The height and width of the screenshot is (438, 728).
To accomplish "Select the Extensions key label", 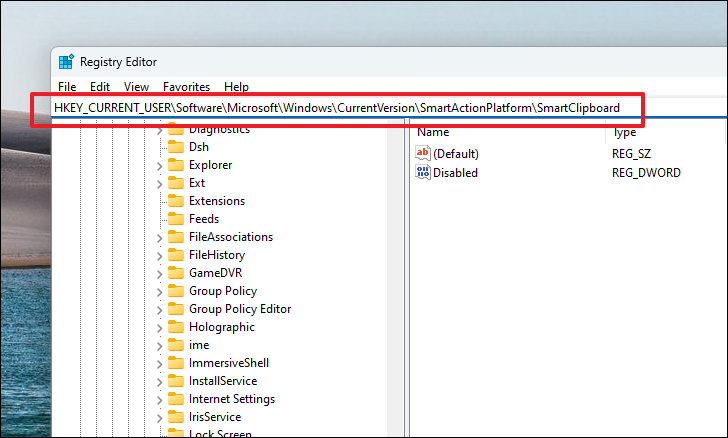I will [x=217, y=201].
